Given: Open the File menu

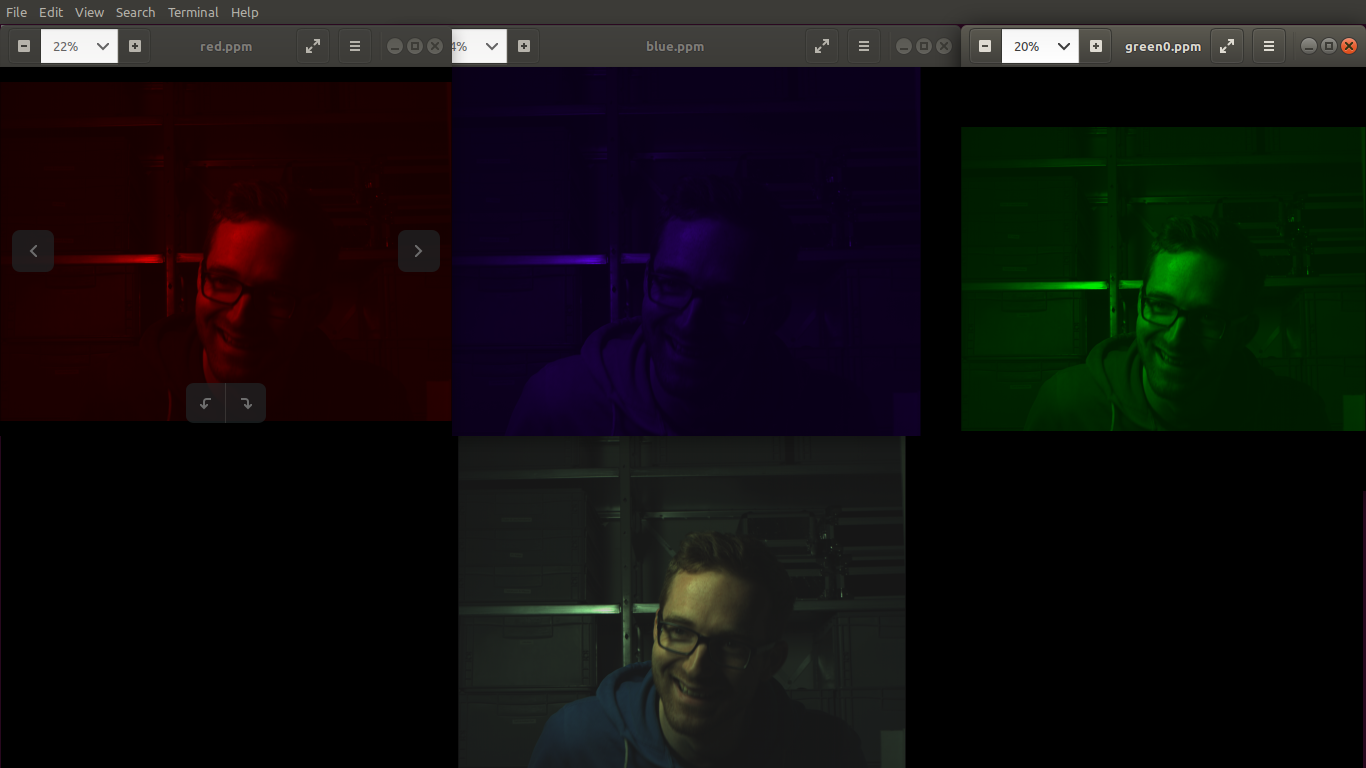Looking at the screenshot, I should [16, 12].
